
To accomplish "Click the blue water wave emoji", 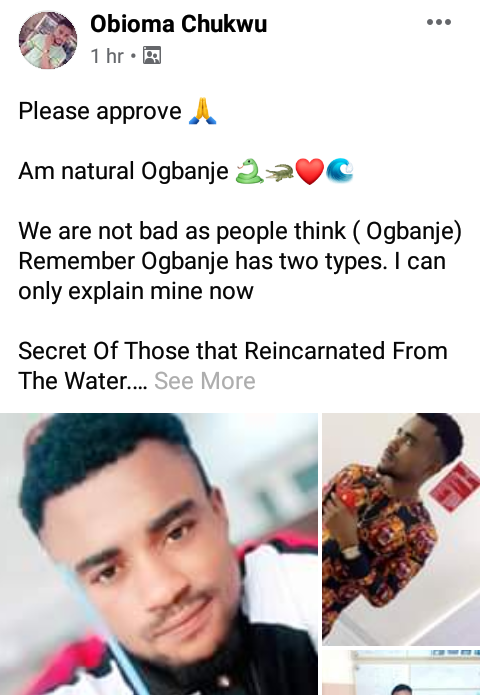I will click(x=340, y=171).
